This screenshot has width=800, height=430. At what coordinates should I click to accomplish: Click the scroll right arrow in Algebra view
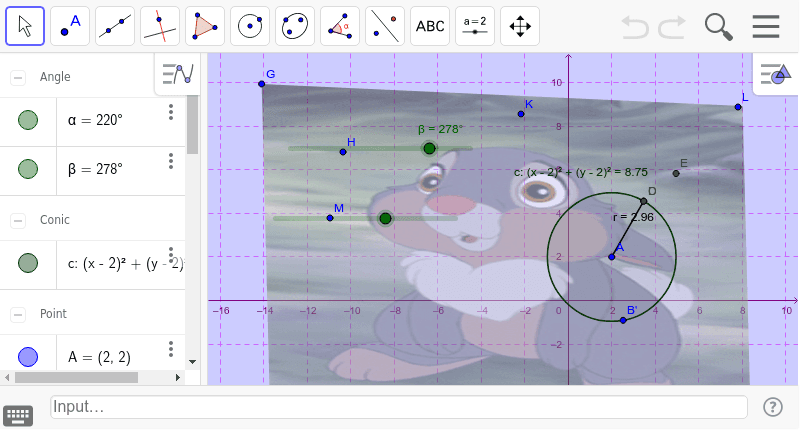[x=178, y=377]
